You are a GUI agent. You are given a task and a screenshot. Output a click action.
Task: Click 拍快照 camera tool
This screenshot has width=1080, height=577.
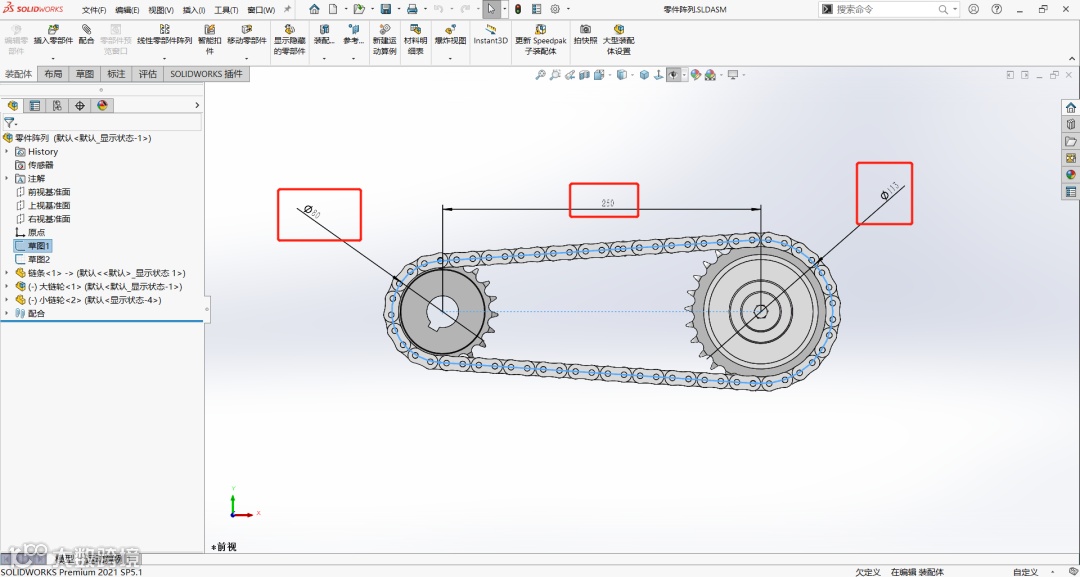pyautogui.click(x=585, y=35)
